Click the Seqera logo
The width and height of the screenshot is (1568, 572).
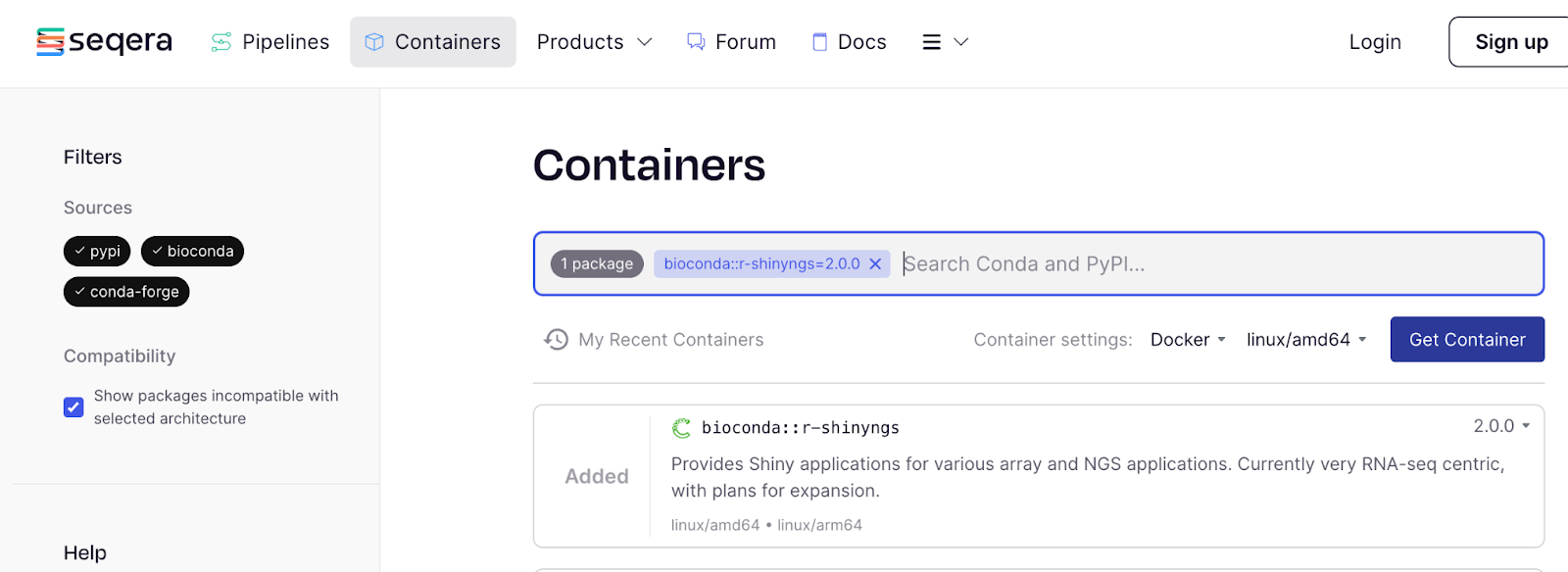104,42
